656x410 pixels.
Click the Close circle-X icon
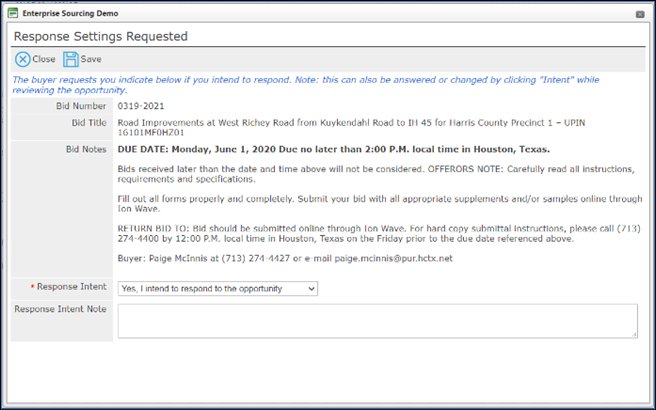[23, 59]
